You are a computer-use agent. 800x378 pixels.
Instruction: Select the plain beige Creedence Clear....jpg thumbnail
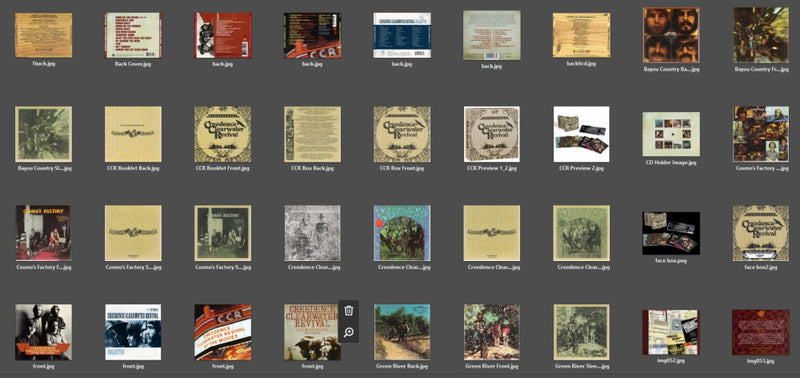click(x=492, y=233)
